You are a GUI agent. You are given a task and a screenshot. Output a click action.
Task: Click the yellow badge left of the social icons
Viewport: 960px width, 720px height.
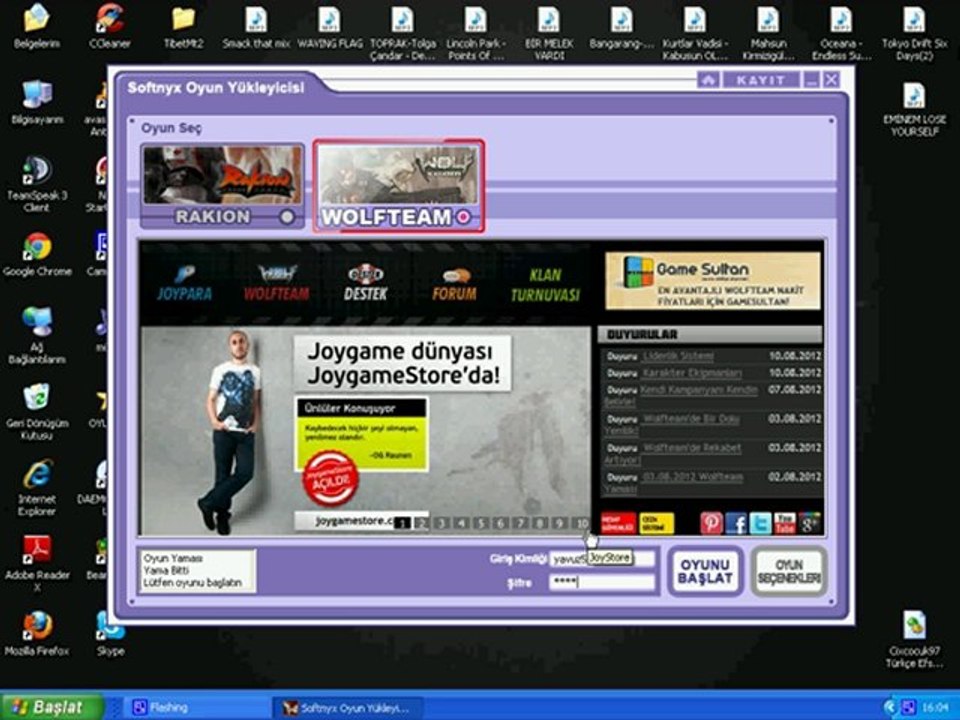click(x=656, y=523)
